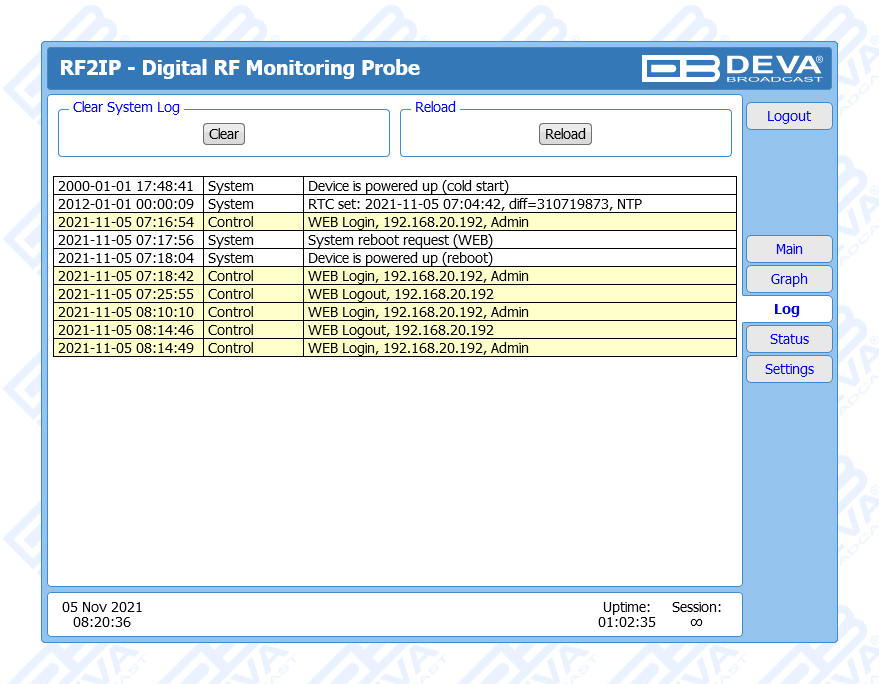The width and height of the screenshot is (879, 684).
Task: Click the RTC set NTP log entry
Action: [474, 204]
